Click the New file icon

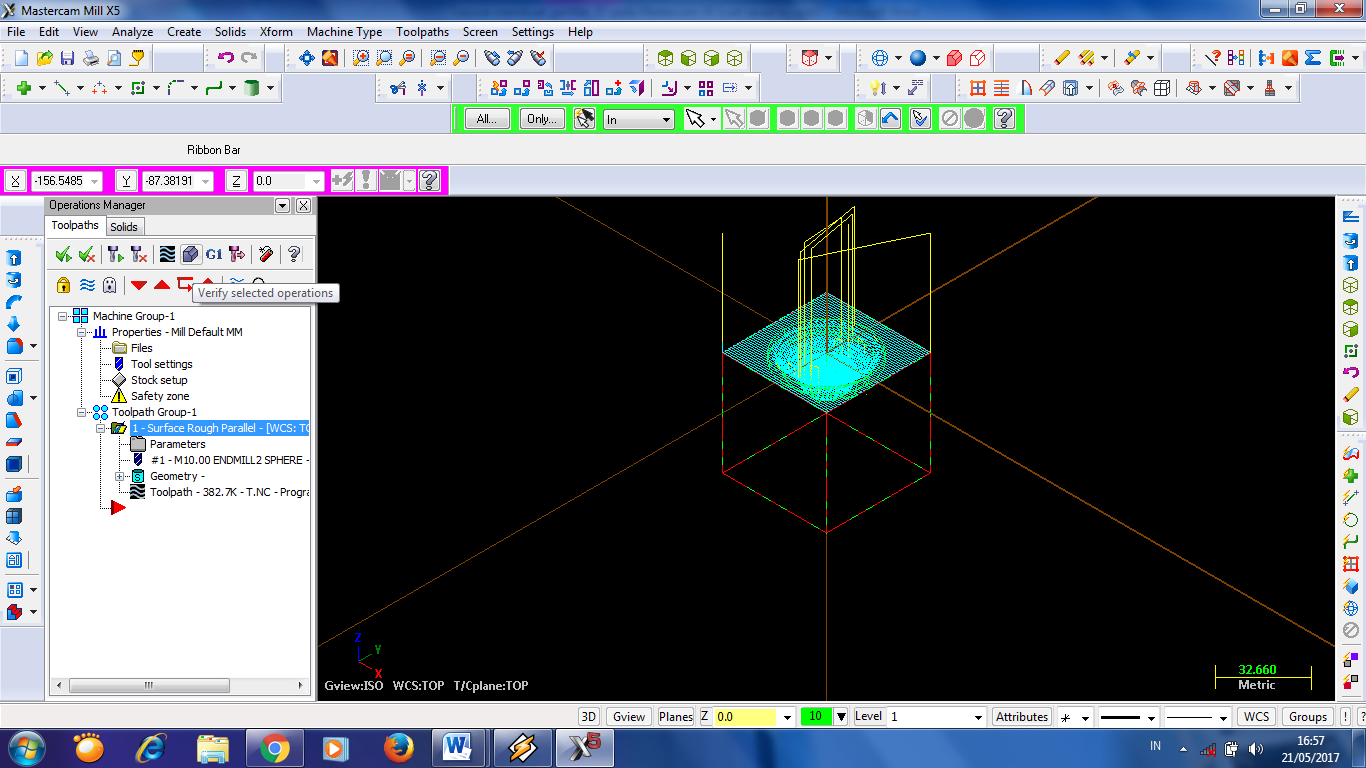click(x=21, y=58)
